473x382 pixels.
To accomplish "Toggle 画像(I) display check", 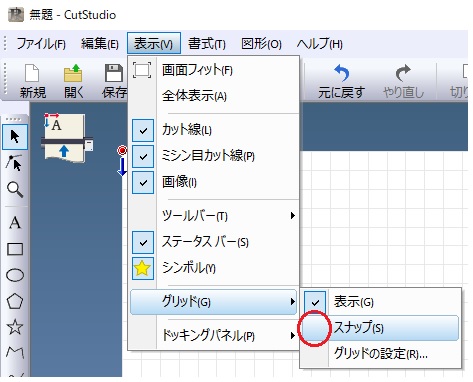I will [x=143, y=182].
